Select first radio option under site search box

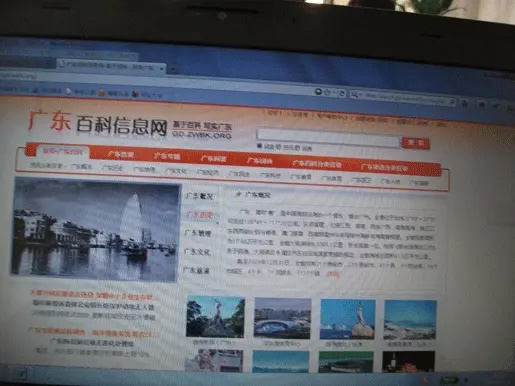pos(260,146)
